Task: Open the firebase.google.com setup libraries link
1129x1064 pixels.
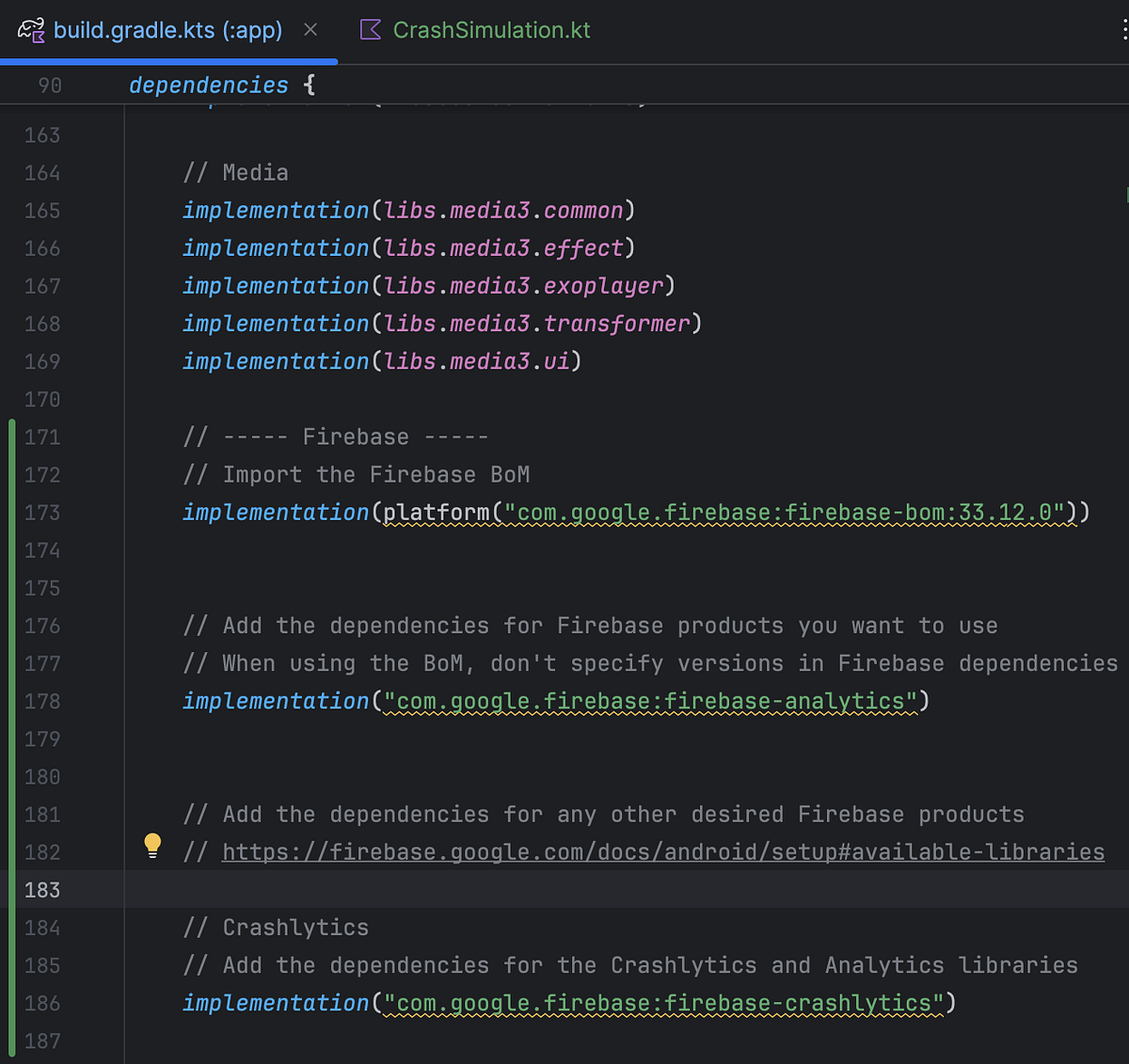Action: (659, 852)
